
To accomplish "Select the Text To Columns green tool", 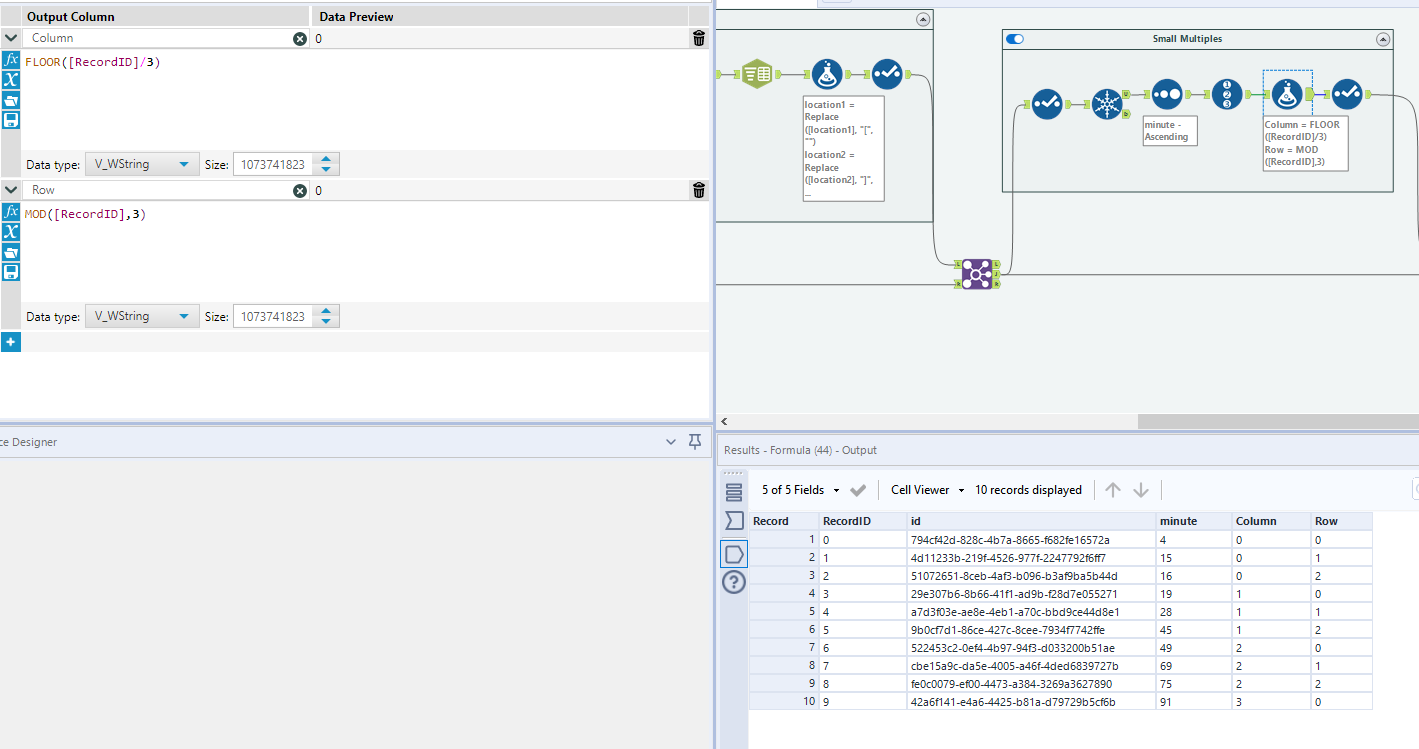I will point(756,74).
